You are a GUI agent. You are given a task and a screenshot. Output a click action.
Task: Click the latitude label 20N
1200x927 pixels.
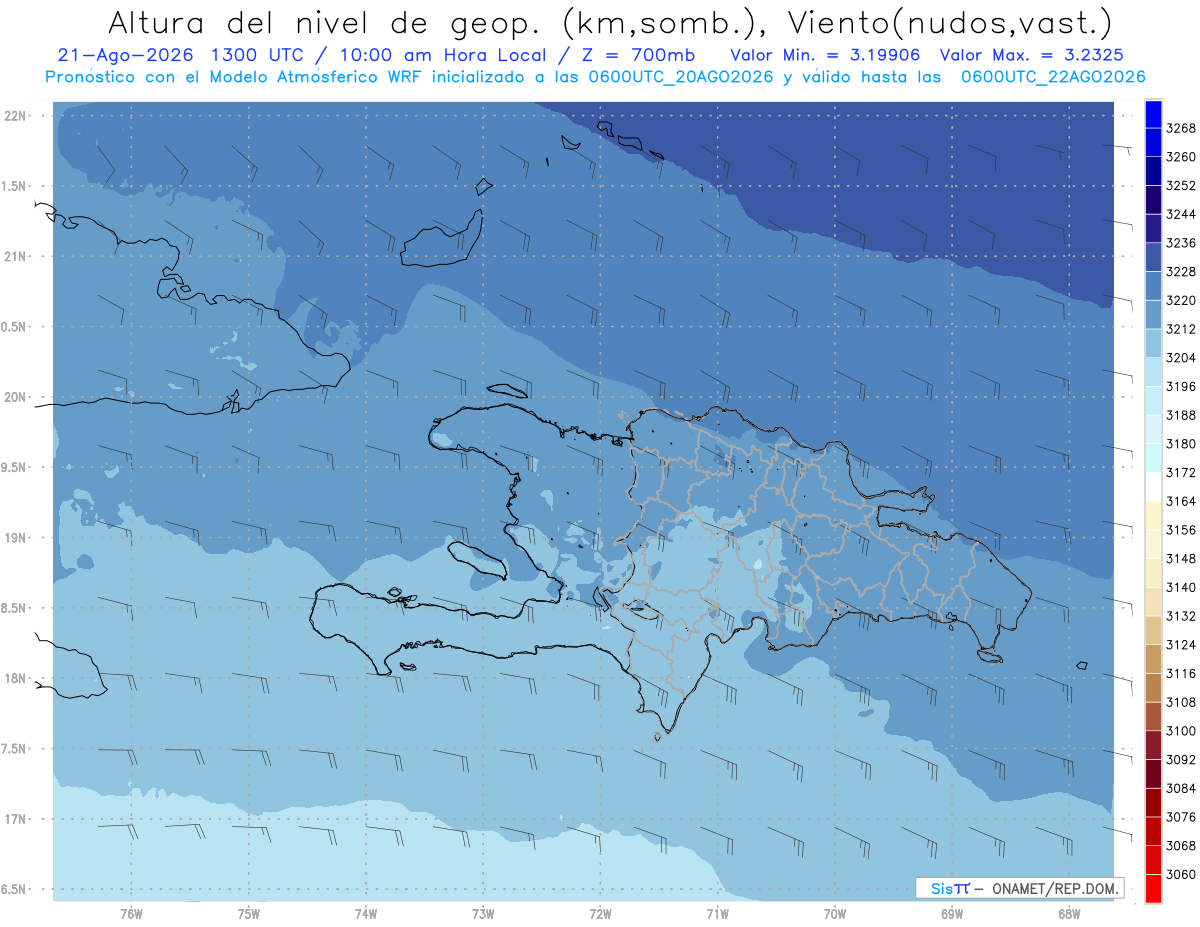tap(16, 397)
